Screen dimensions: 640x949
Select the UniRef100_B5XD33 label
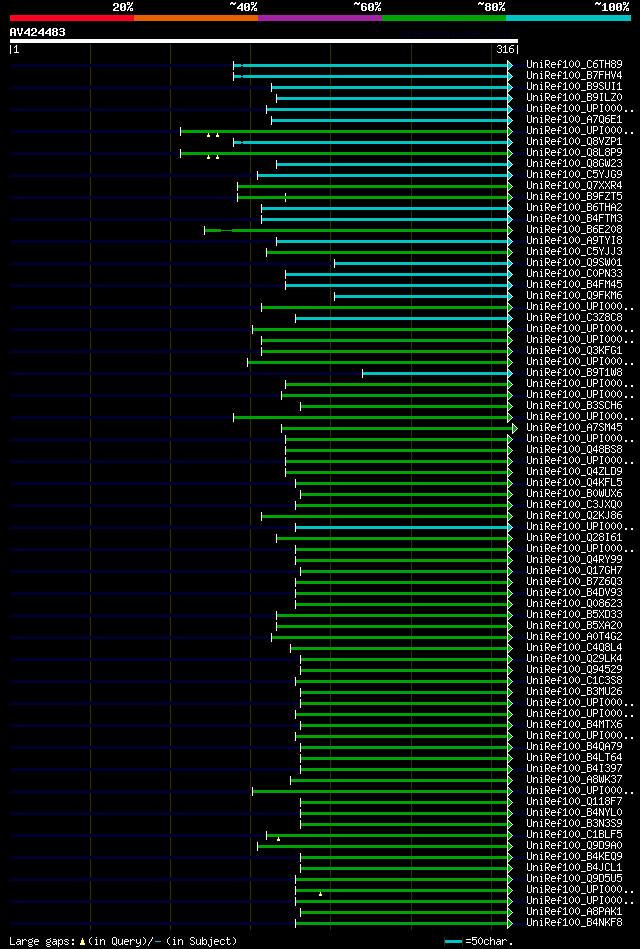(574, 615)
